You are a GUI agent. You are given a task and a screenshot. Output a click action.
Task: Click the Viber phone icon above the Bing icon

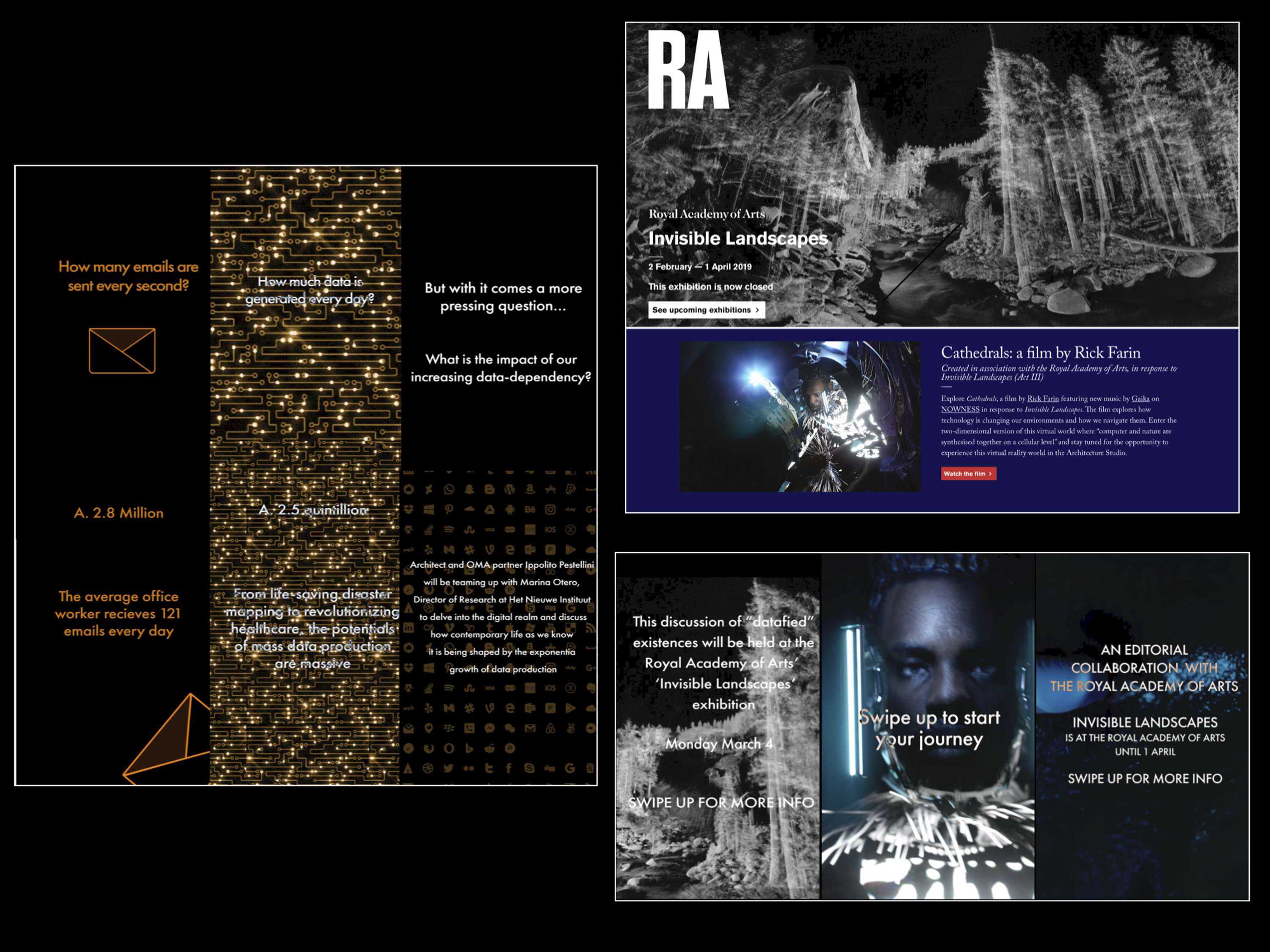[x=469, y=728]
